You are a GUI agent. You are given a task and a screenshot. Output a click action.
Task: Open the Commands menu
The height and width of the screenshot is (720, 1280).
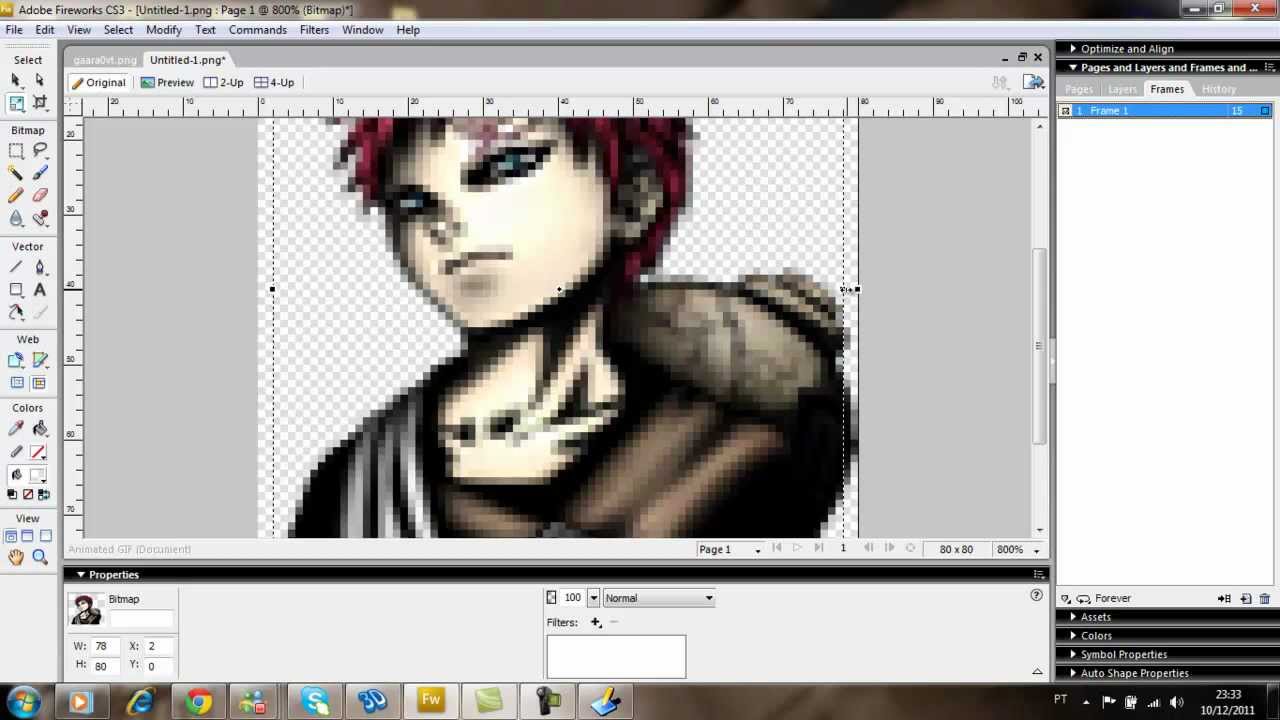pos(257,30)
